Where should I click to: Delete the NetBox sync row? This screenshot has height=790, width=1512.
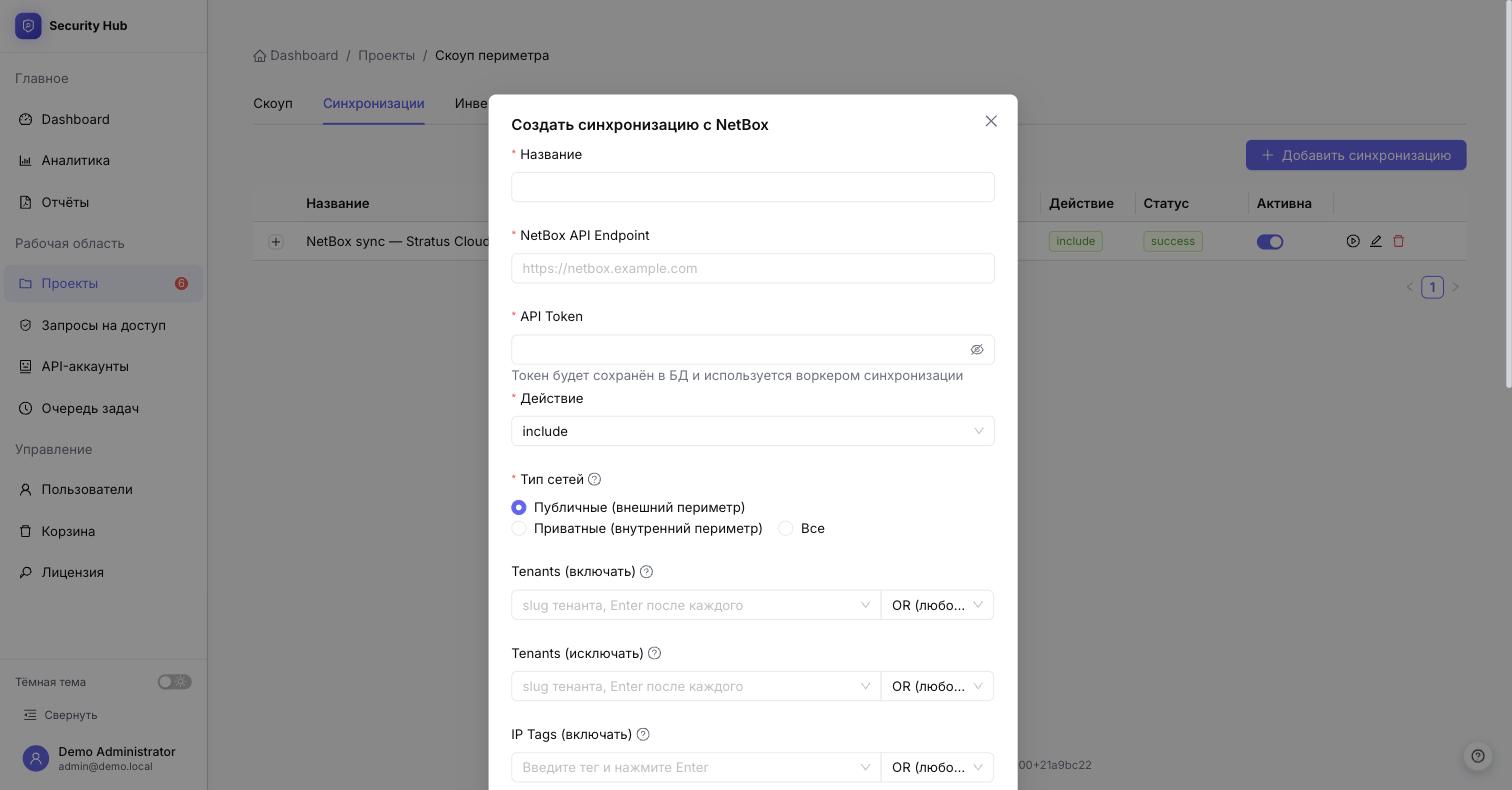coord(1399,241)
